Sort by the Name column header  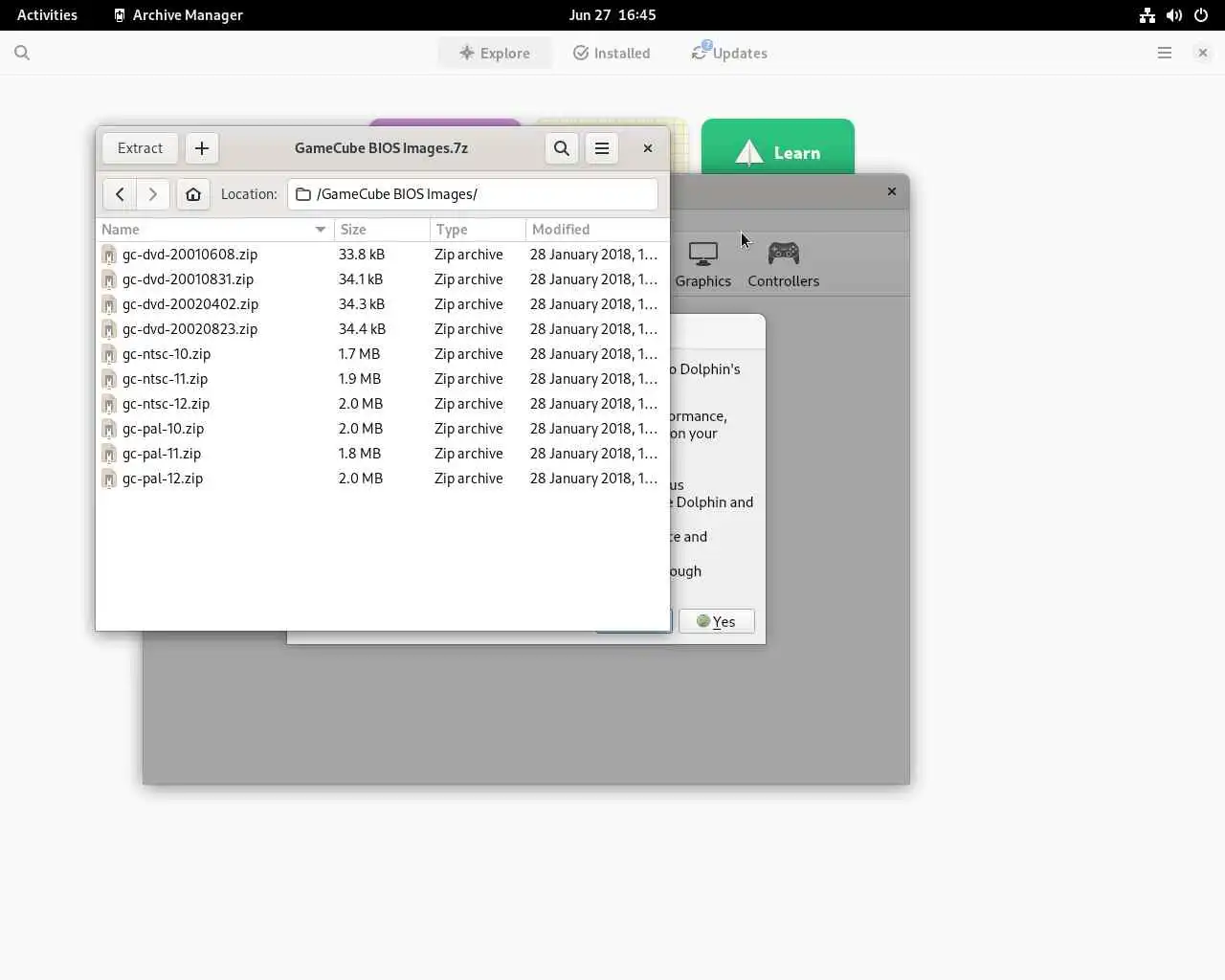pyautogui.click(x=214, y=230)
